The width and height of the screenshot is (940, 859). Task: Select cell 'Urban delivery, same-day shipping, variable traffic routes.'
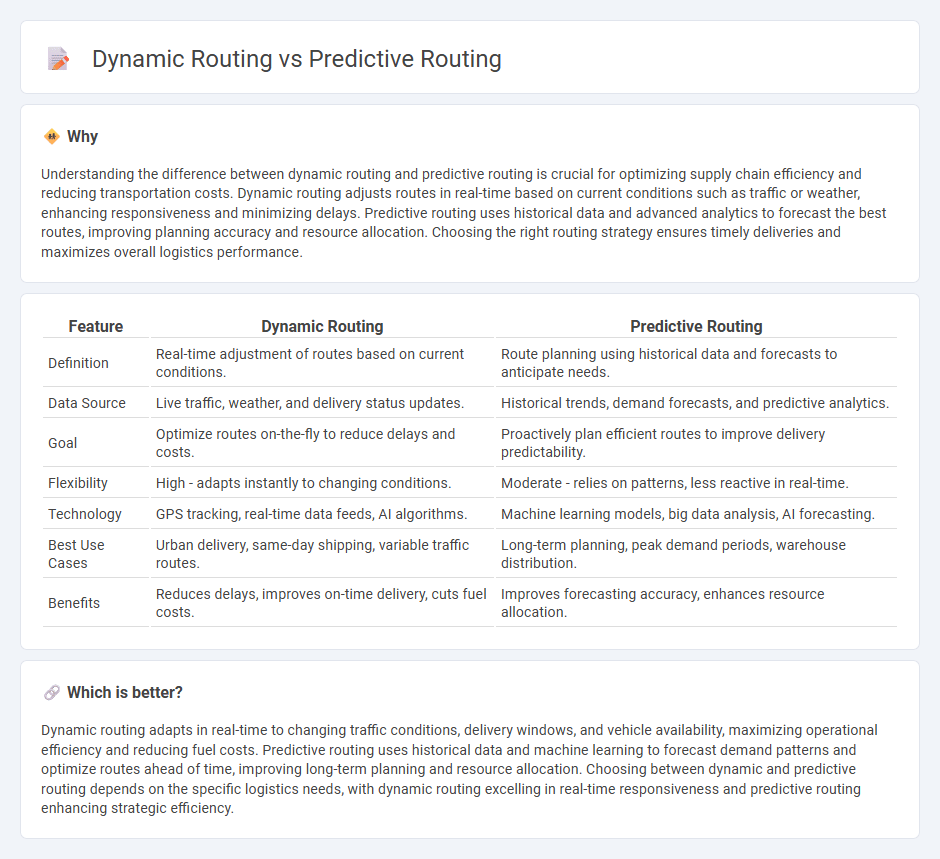pos(322,554)
